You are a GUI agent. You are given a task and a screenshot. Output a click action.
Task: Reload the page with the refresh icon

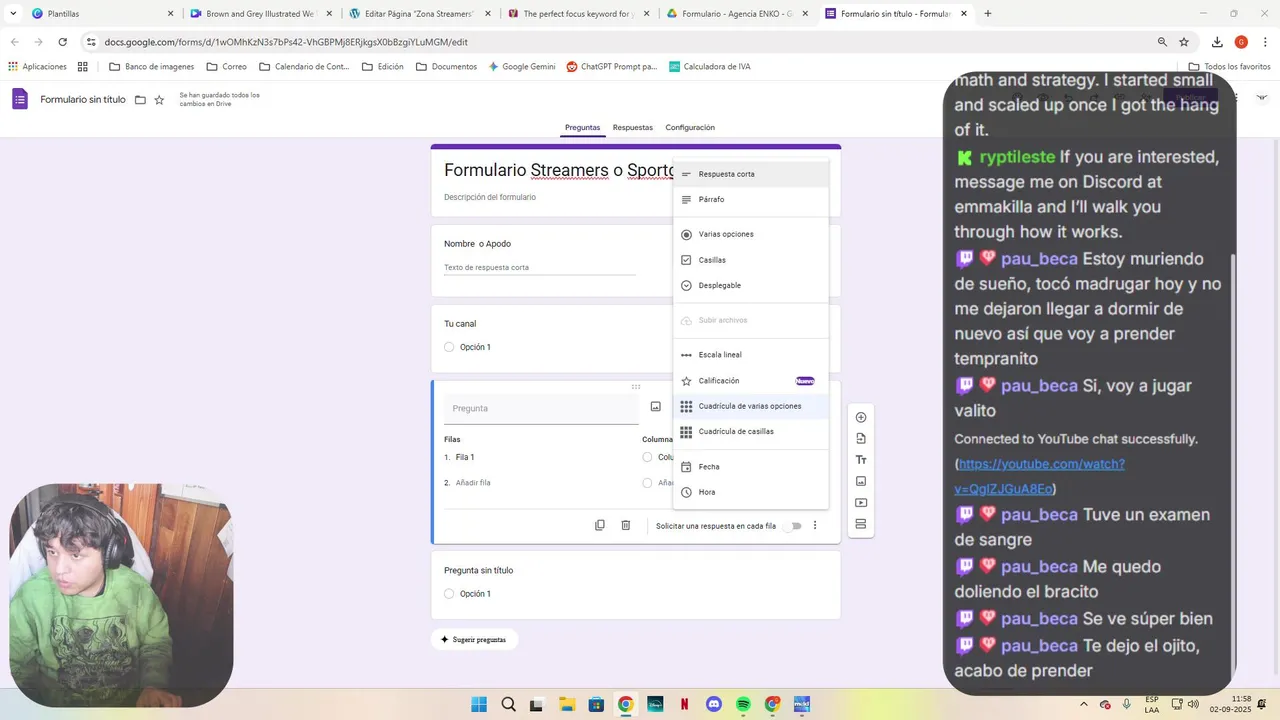coord(63,42)
